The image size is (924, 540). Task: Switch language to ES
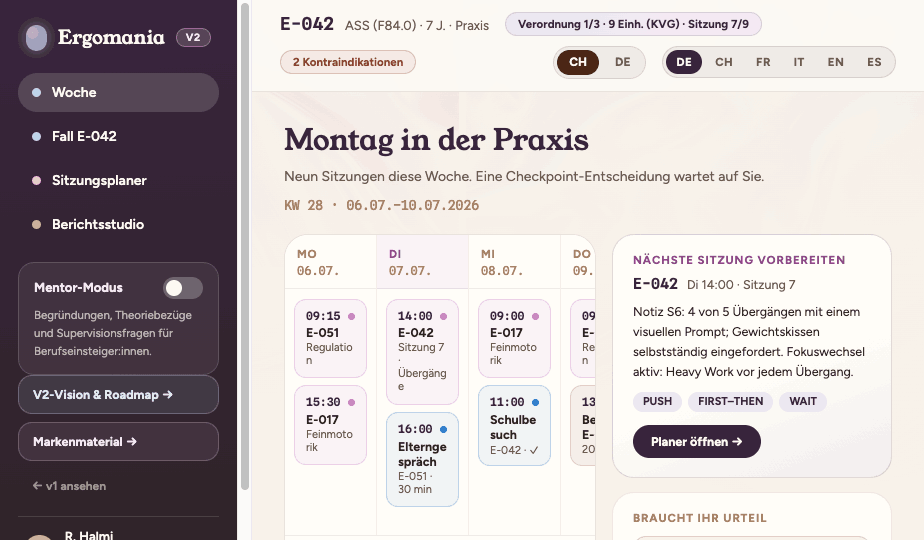[x=874, y=62]
